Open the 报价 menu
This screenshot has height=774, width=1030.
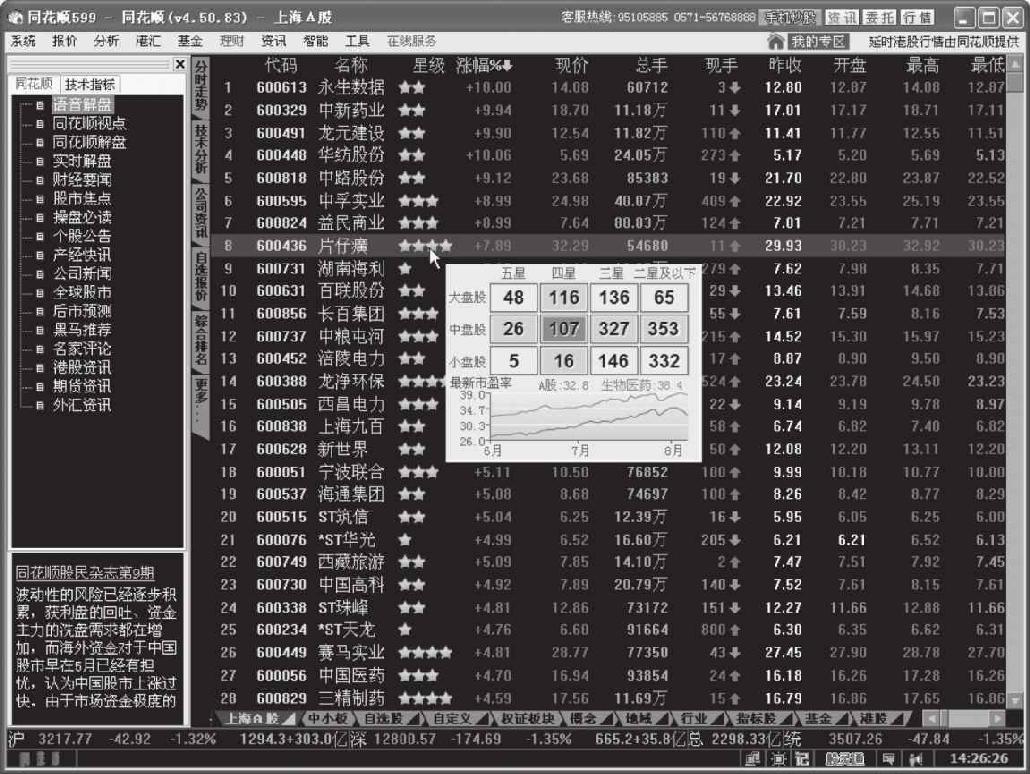point(64,41)
